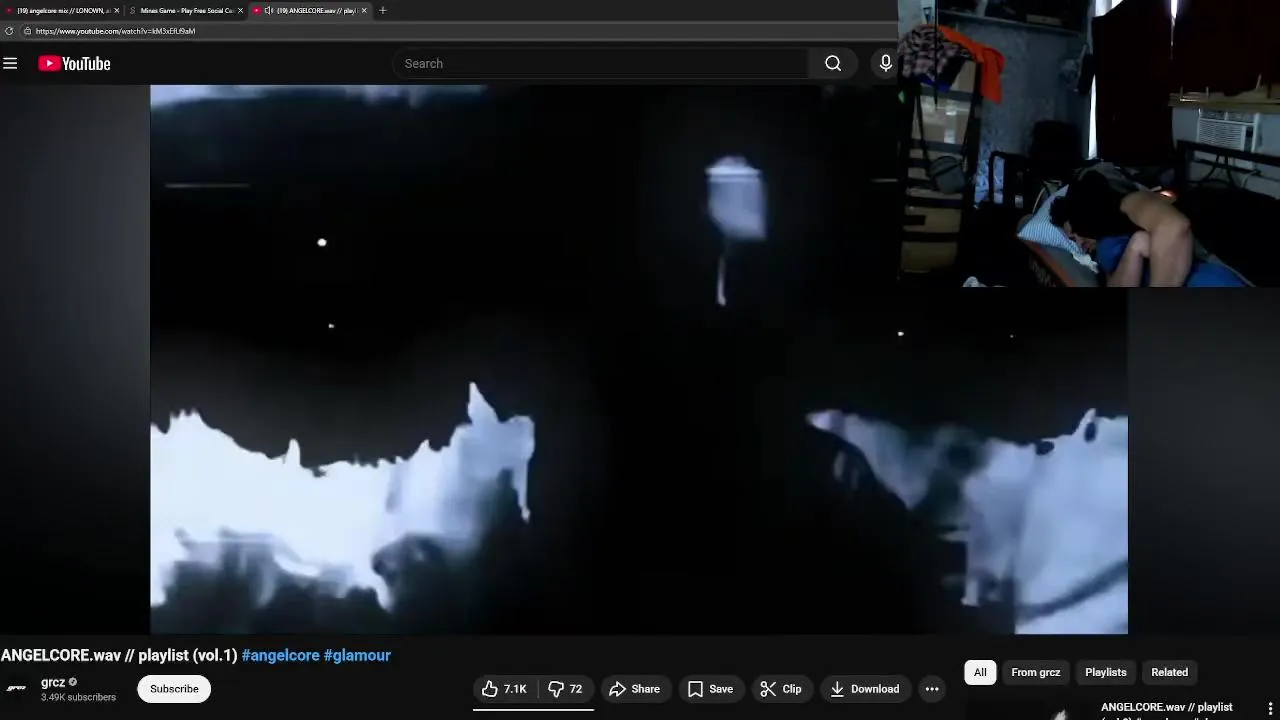Image resolution: width=1280 pixels, height=720 pixels.
Task: Click the video player to pause
Action: click(639, 359)
